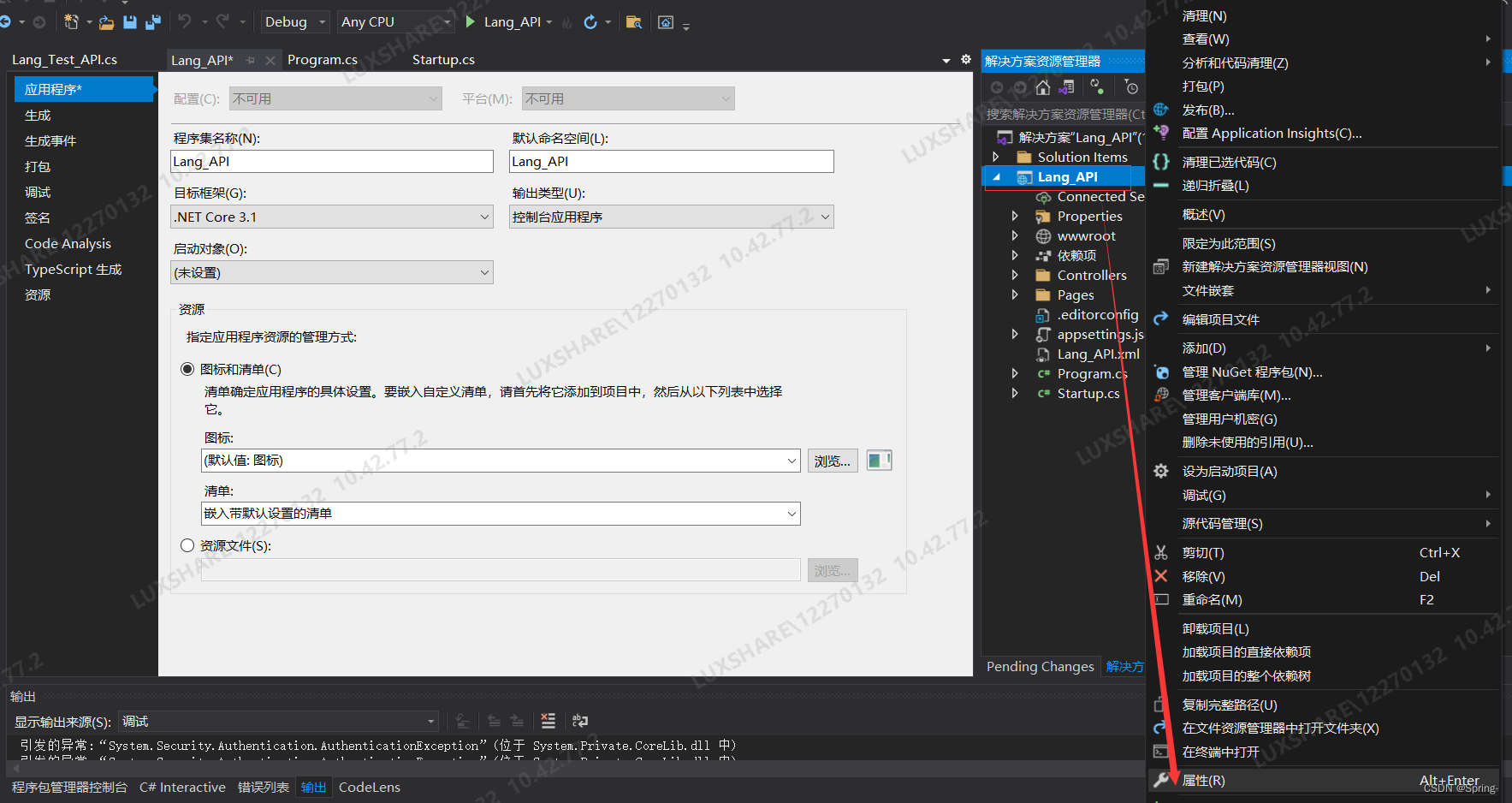Open the Pending Changes tab
Screen dimensions: 1512x803
(x=1040, y=666)
